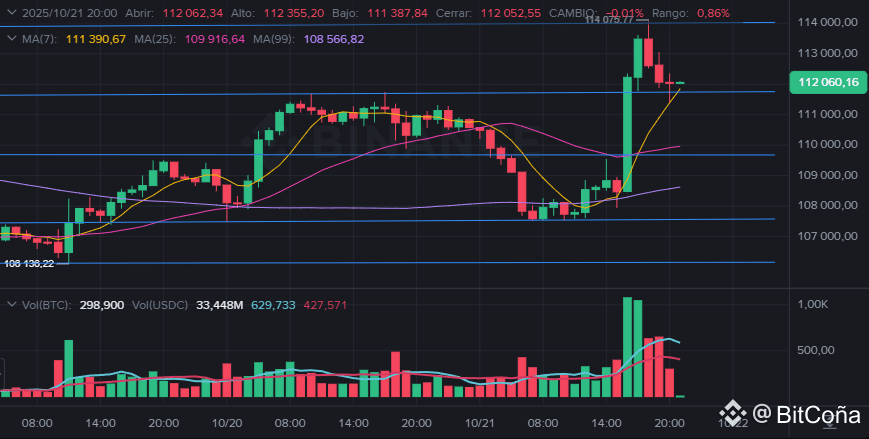Click the 109 000,00 price axis label

point(827,175)
